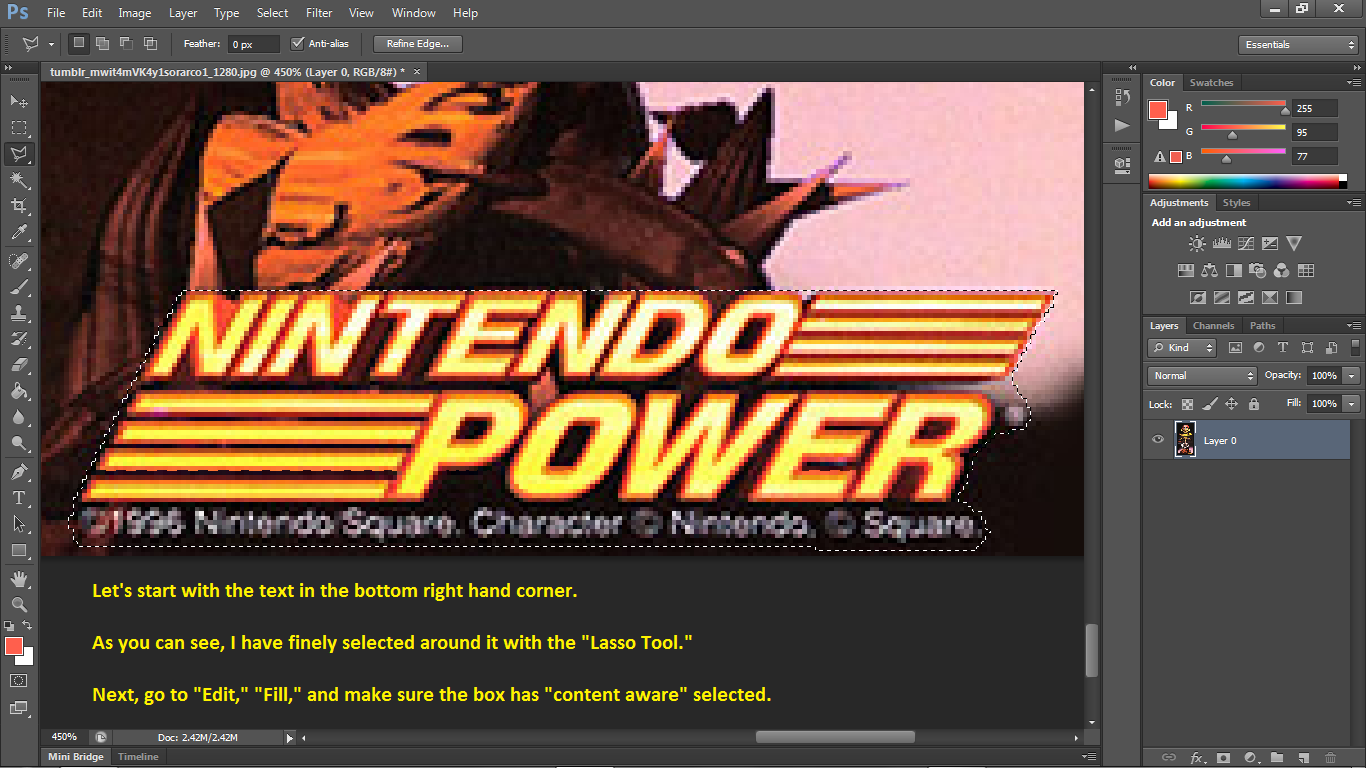Add a Brightness/Contrast adjustment

point(1197,243)
